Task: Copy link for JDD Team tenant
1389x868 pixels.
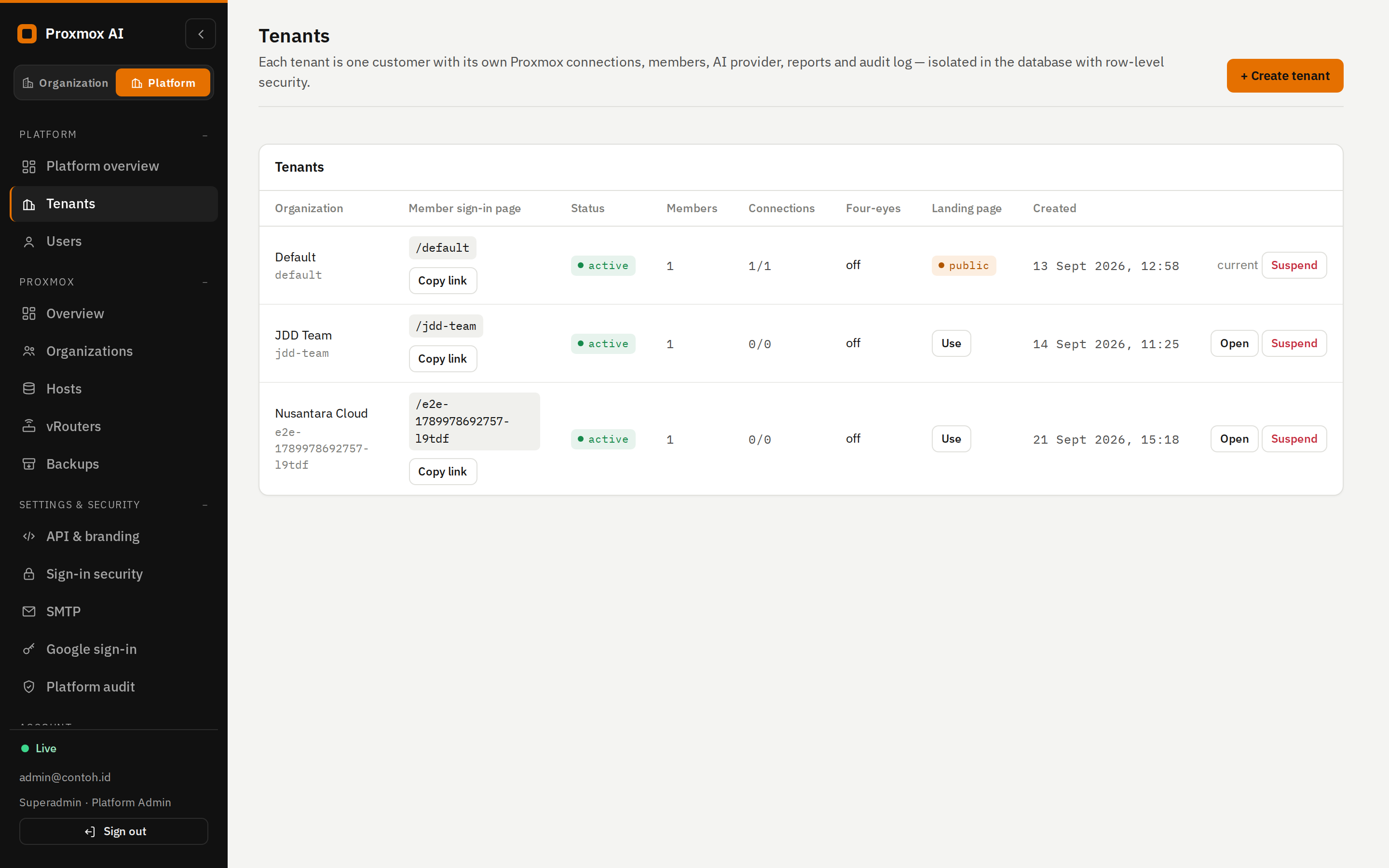Action: (x=443, y=359)
